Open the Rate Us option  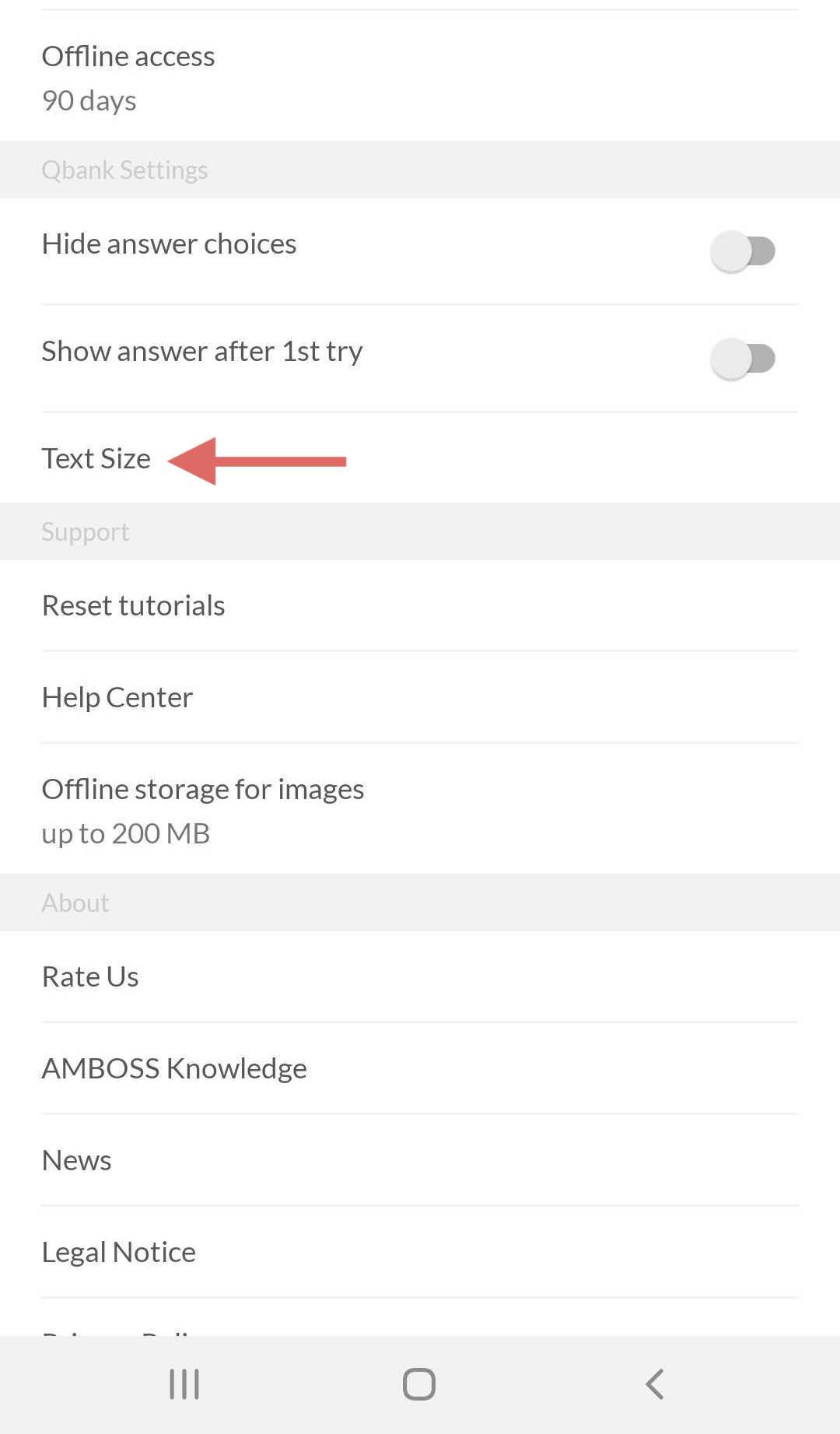pyautogui.click(x=89, y=976)
